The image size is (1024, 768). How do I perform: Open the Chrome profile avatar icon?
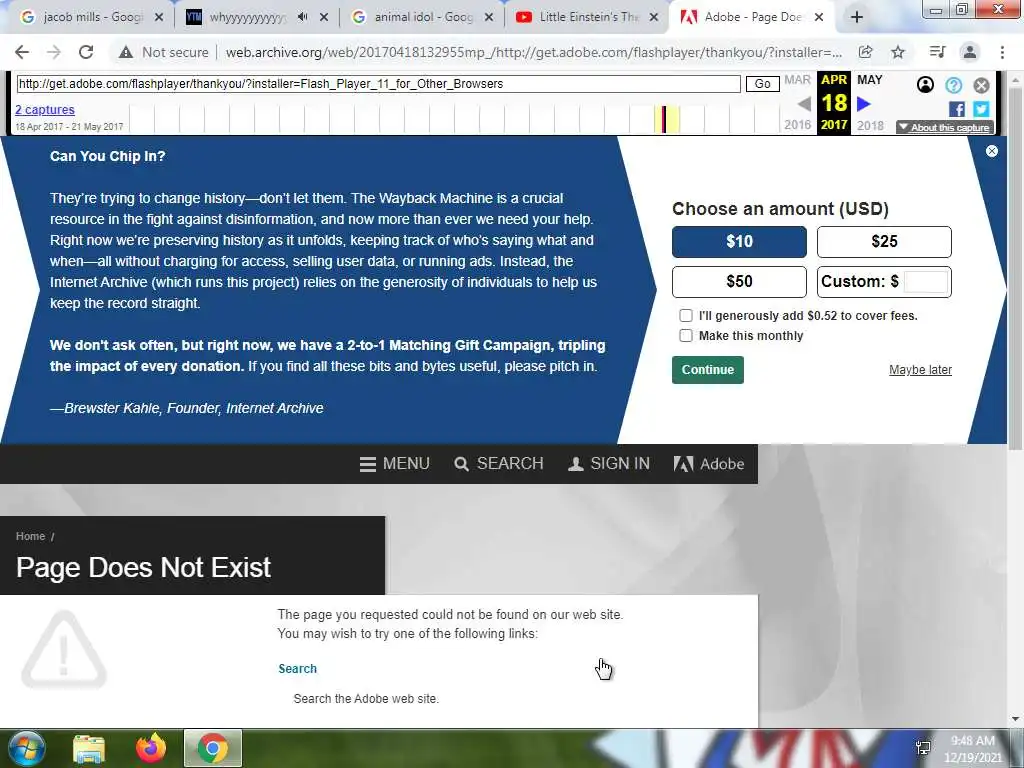970,52
